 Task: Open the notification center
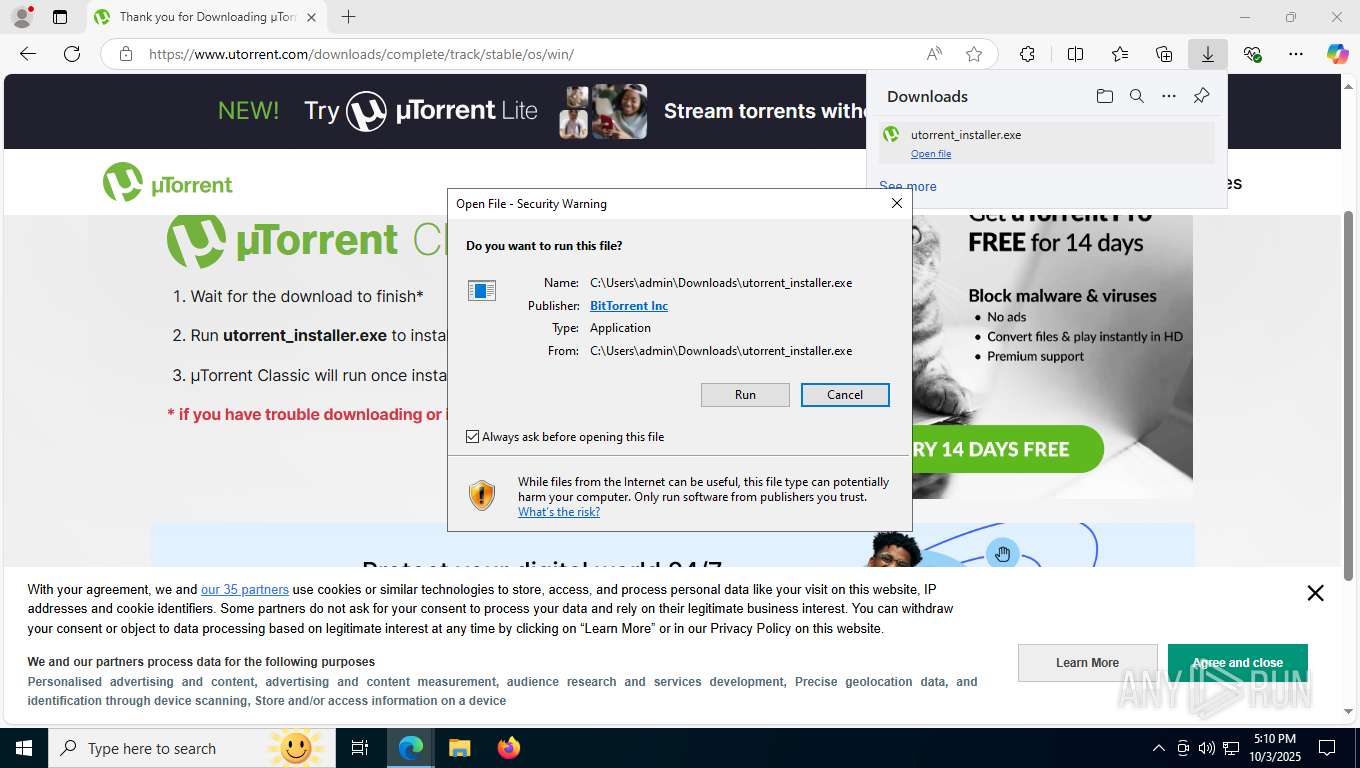point(1327,748)
